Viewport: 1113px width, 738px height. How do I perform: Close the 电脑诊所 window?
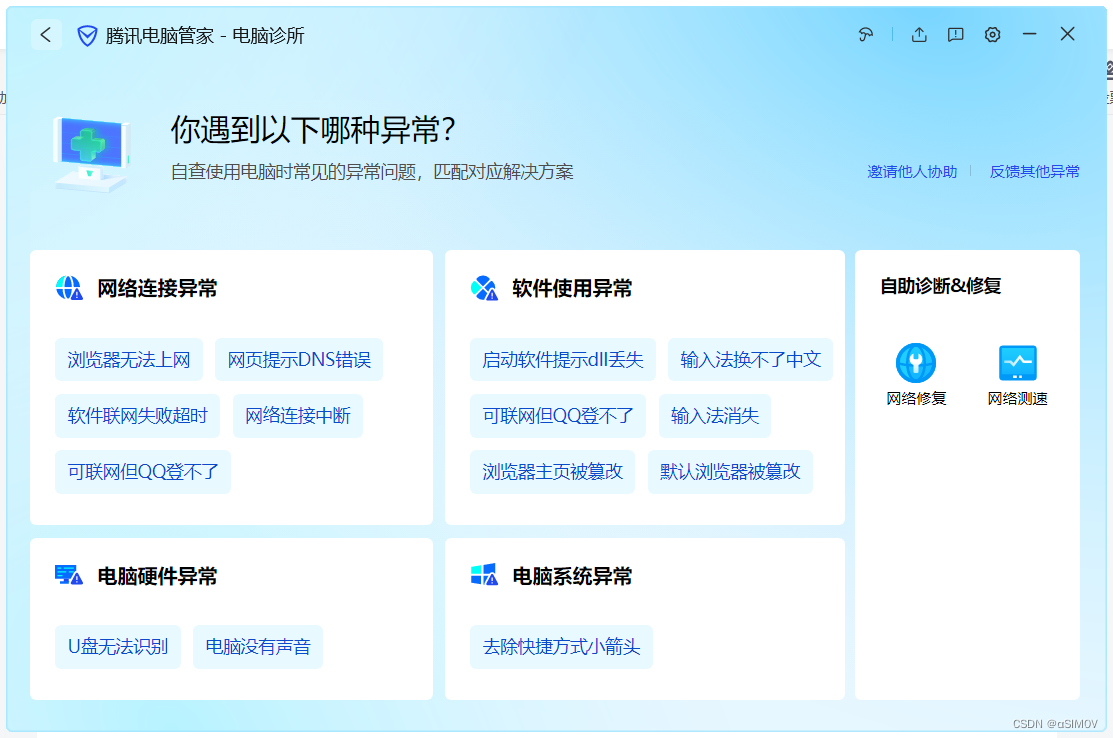1067,34
